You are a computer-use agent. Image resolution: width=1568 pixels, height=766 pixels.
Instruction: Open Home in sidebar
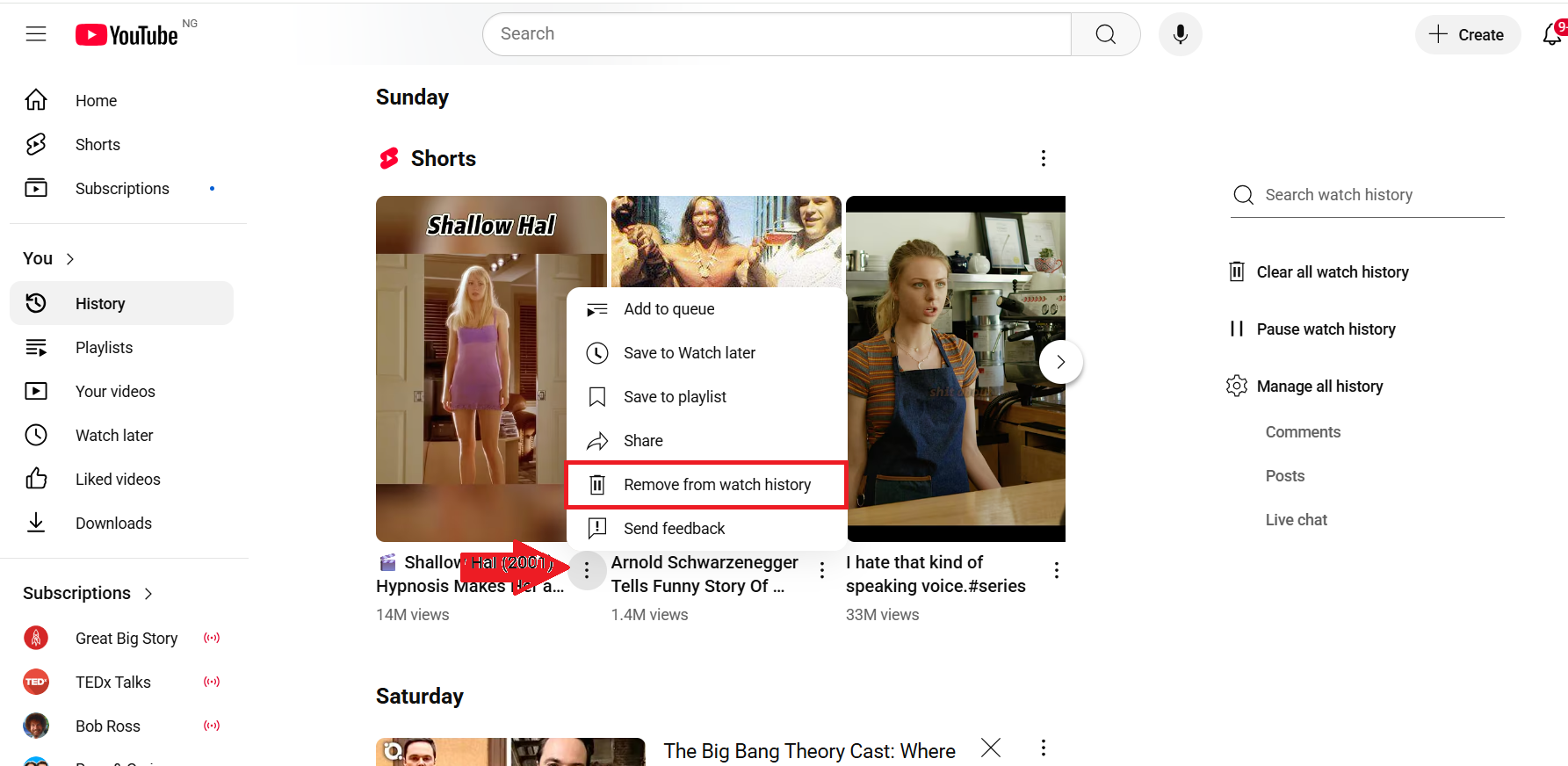coord(122,101)
